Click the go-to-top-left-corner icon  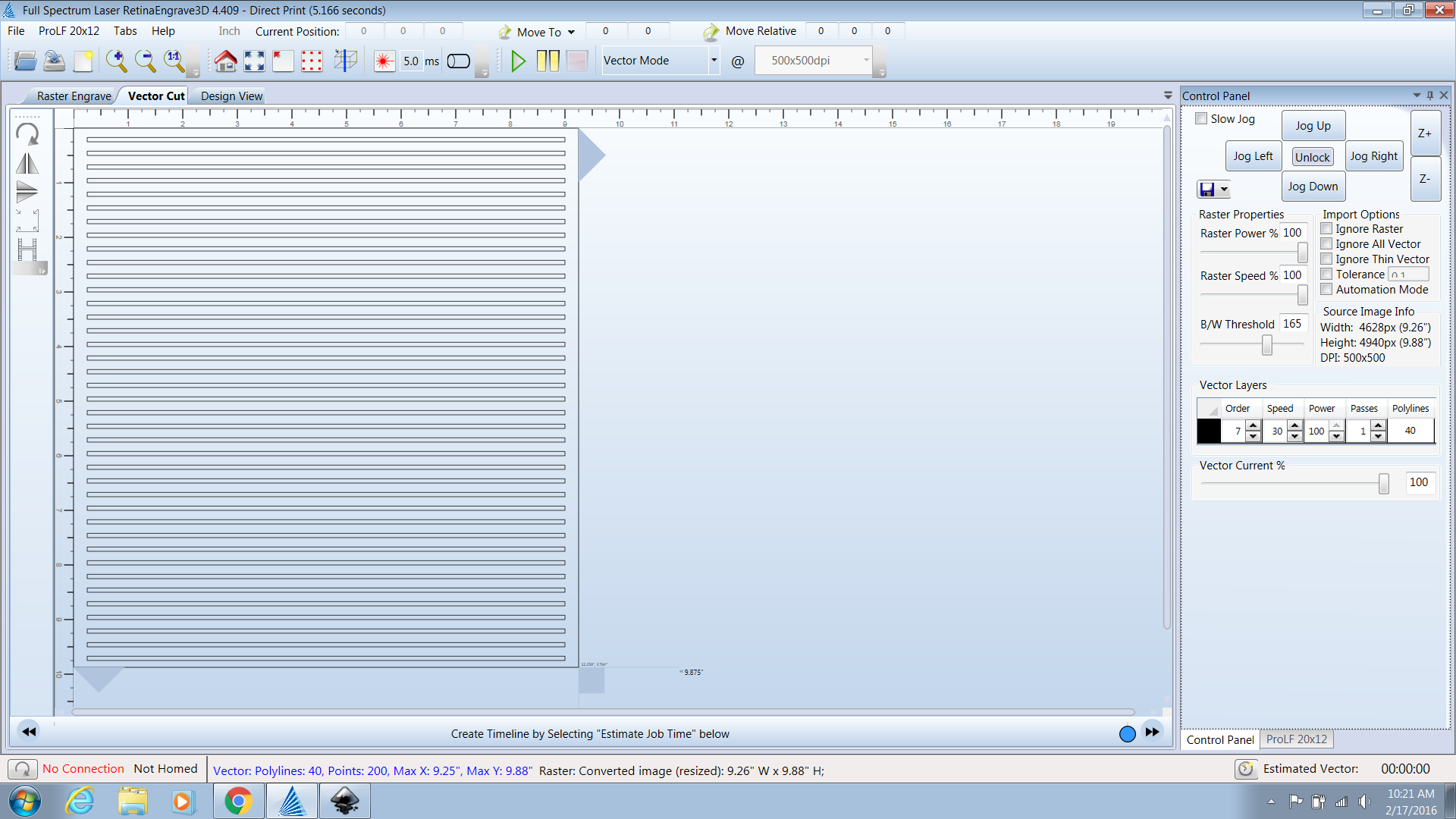283,61
